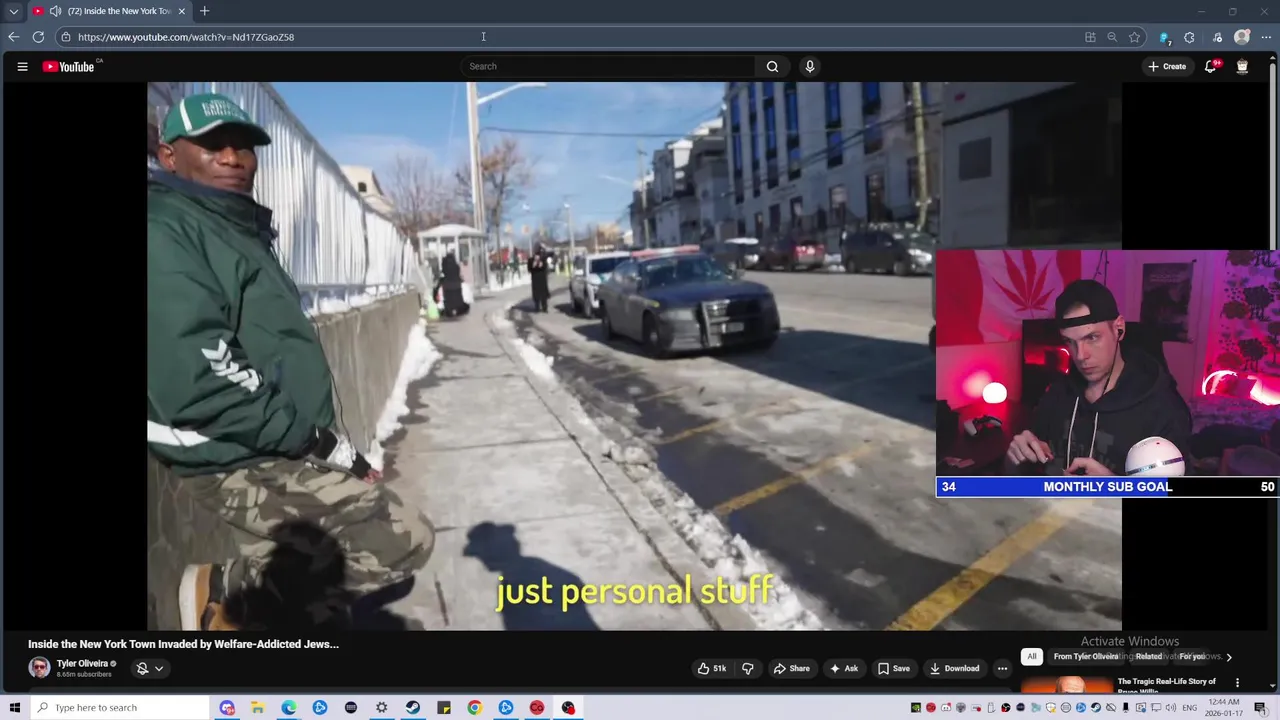Open the YouTube account avatar menu
The height and width of the screenshot is (720, 1280).
pyautogui.click(x=1242, y=67)
